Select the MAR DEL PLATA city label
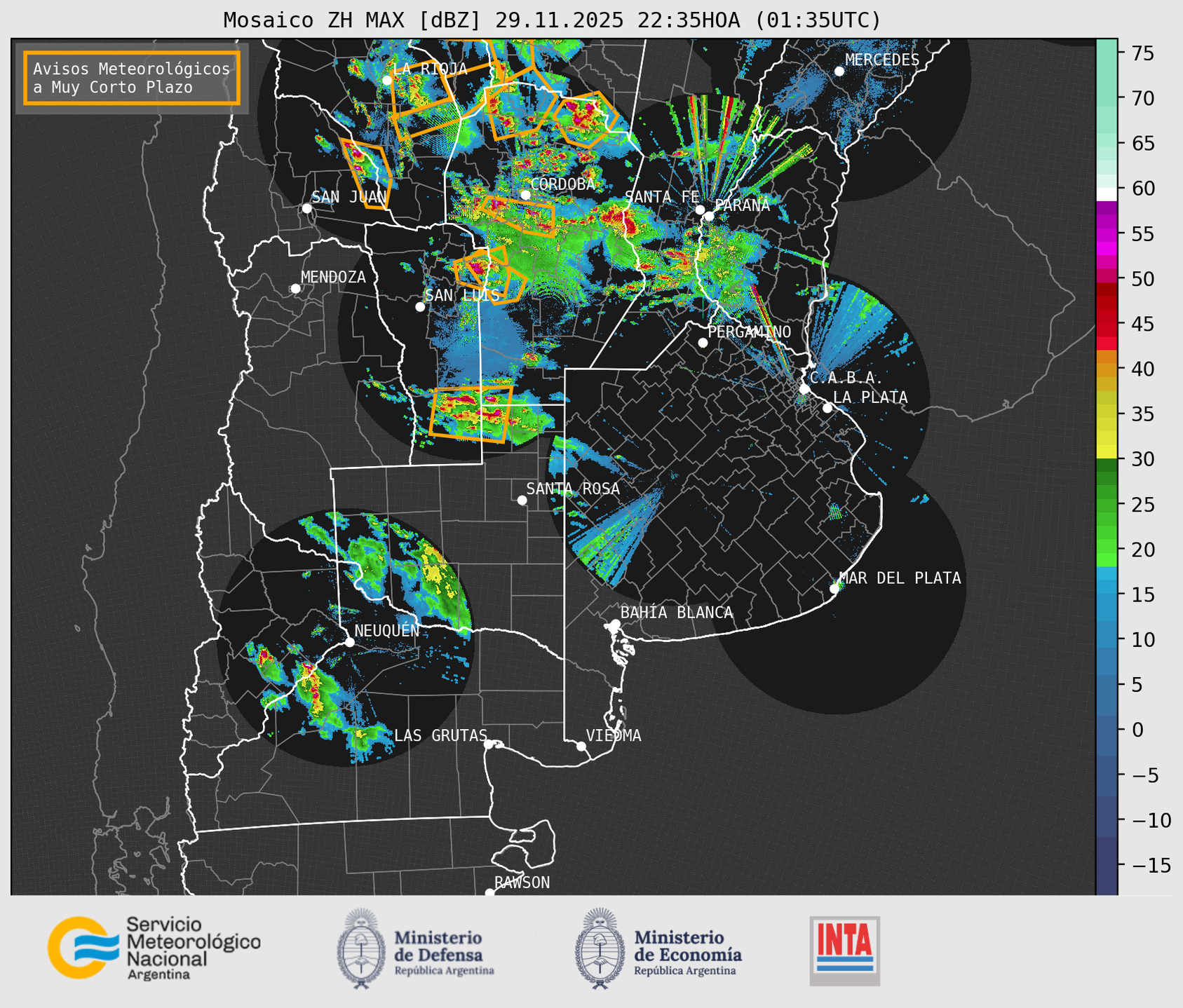1183x1008 pixels. tap(900, 578)
